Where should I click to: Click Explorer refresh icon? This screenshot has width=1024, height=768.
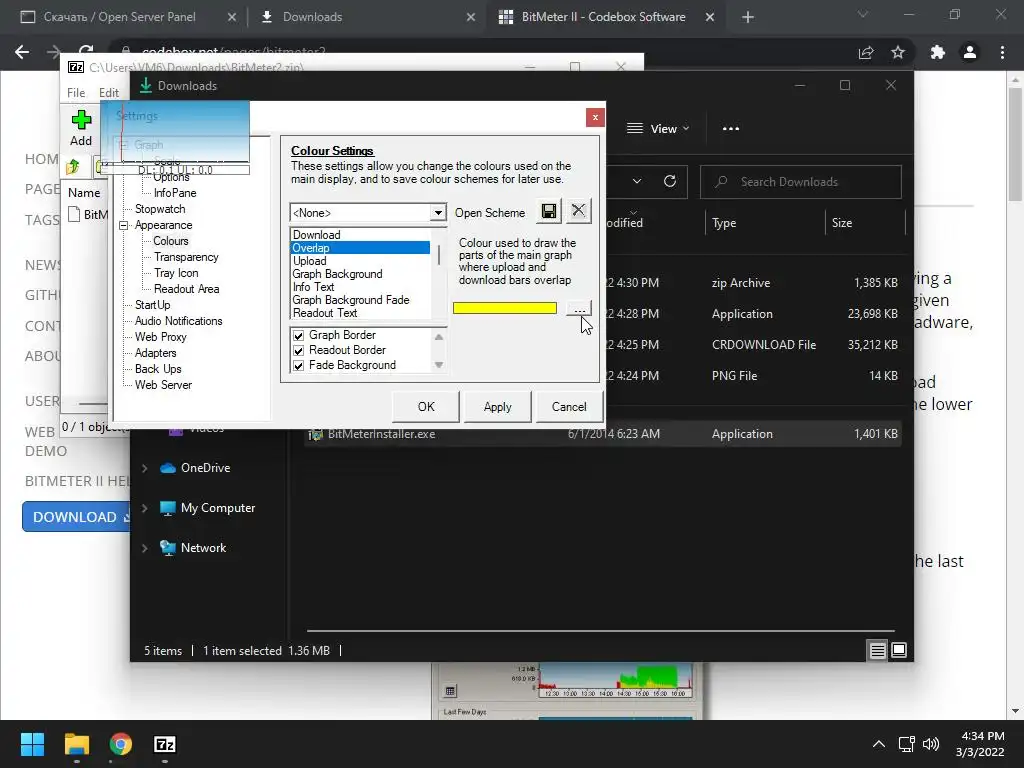669,182
